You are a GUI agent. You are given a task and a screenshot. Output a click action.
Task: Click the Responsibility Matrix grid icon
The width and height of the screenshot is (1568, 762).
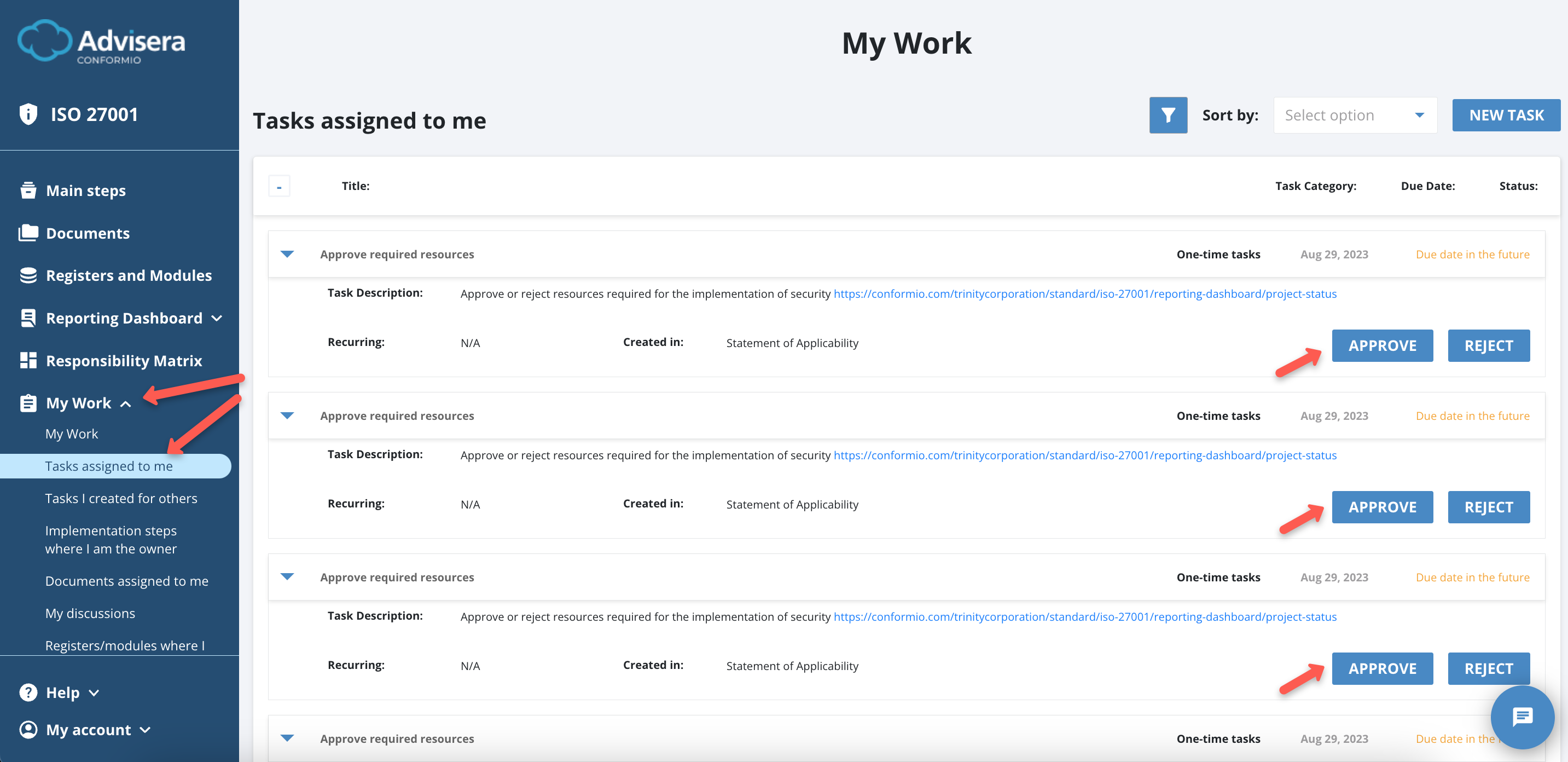tap(28, 361)
